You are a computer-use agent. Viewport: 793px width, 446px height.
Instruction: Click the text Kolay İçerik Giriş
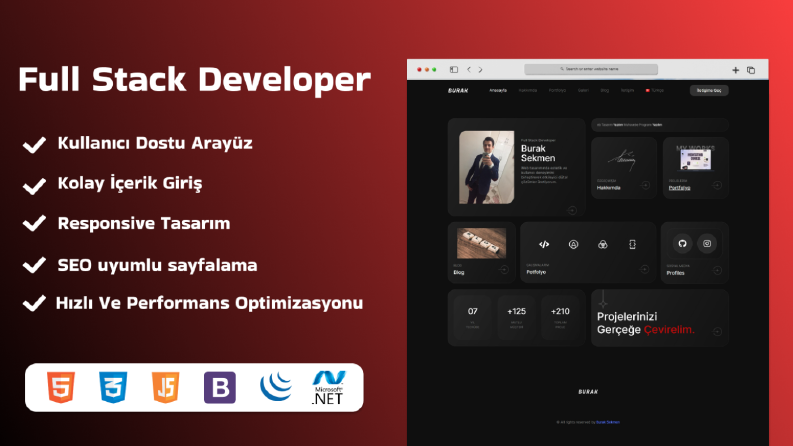[130, 183]
